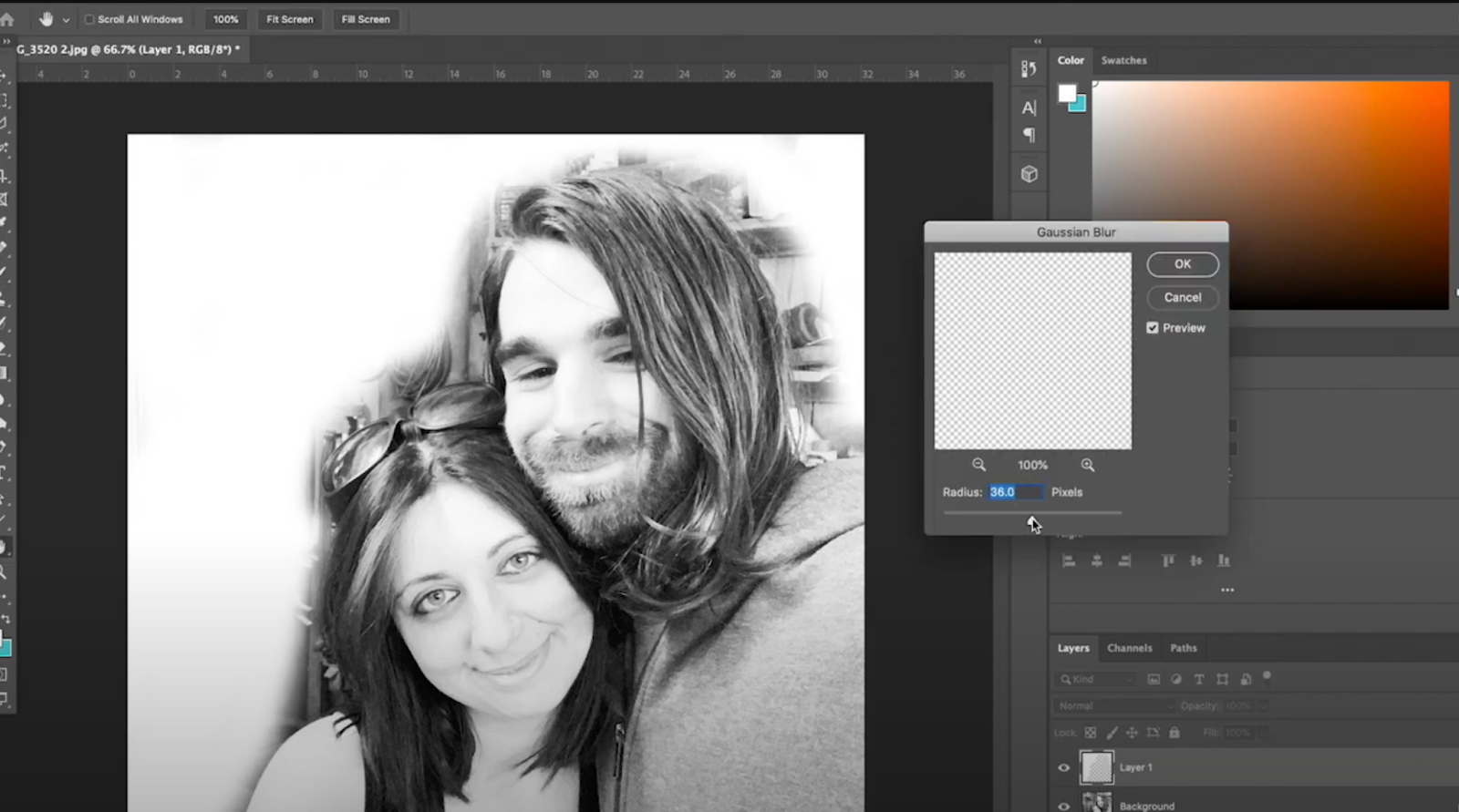Screen dimensions: 1459x812
Task: Click Cancel in Gaussian Blur dialog
Action: coord(1183,297)
